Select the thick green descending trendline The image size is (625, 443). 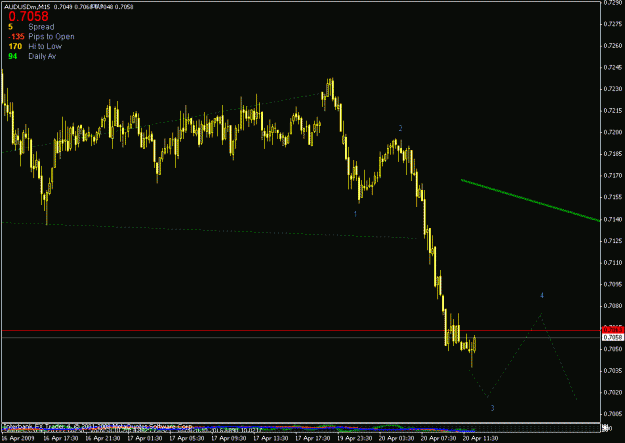(x=531, y=200)
